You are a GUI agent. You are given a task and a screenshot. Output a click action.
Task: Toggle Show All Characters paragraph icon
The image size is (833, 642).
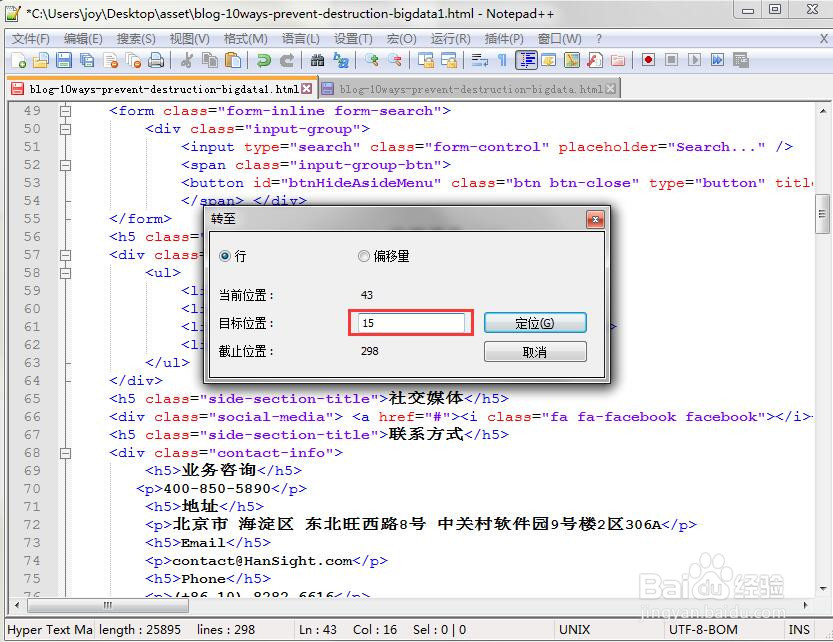502,61
